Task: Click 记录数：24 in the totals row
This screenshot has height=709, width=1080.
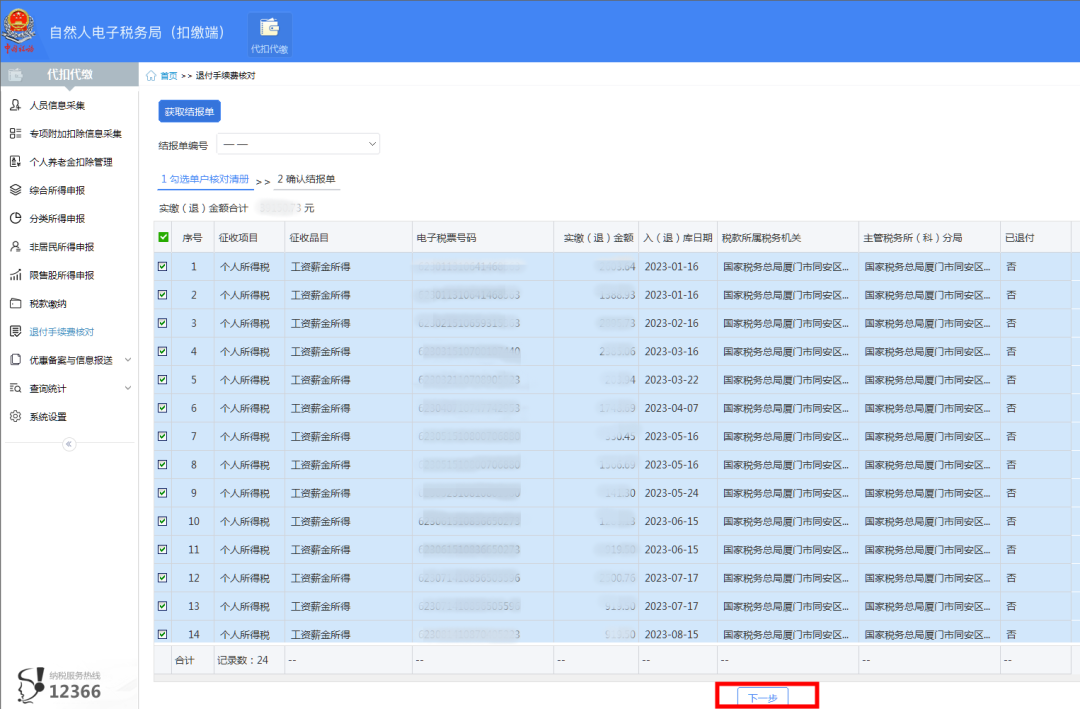Action: [x=242, y=660]
